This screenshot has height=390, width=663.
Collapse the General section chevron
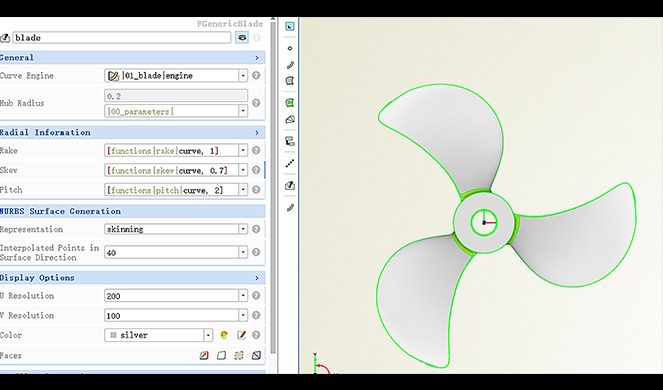pyautogui.click(x=257, y=58)
